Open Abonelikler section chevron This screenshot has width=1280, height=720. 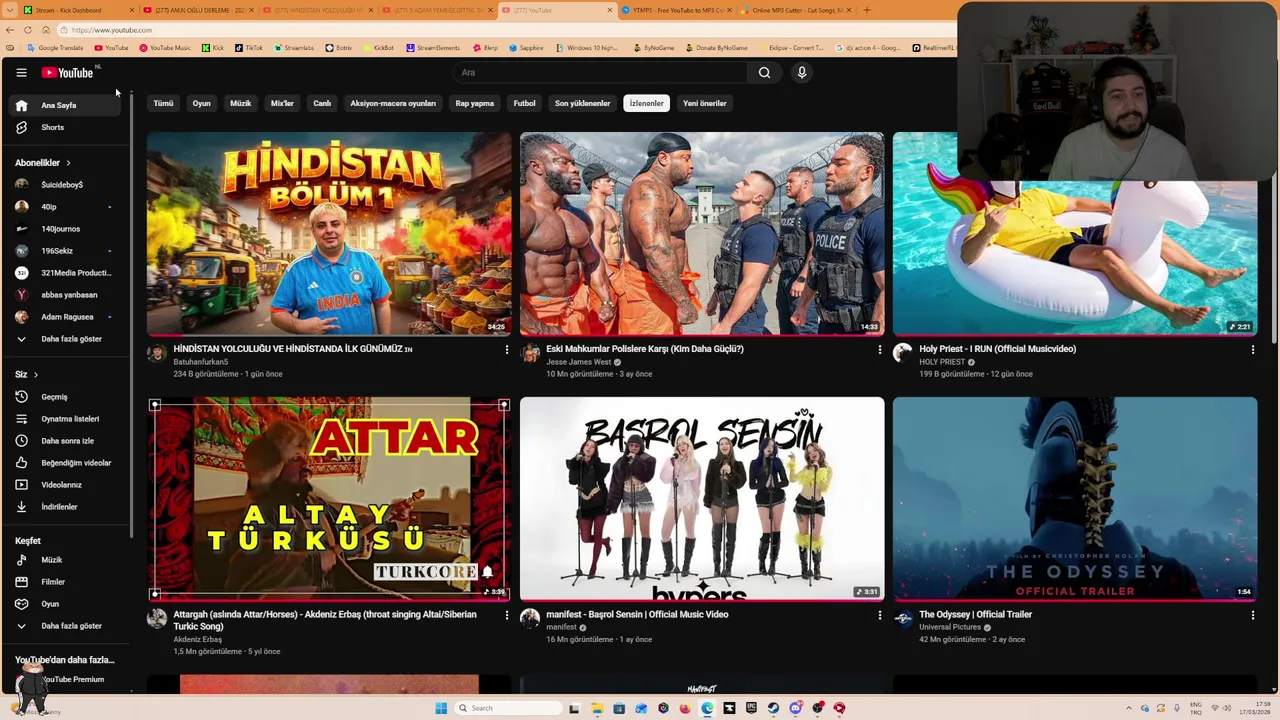(68, 162)
